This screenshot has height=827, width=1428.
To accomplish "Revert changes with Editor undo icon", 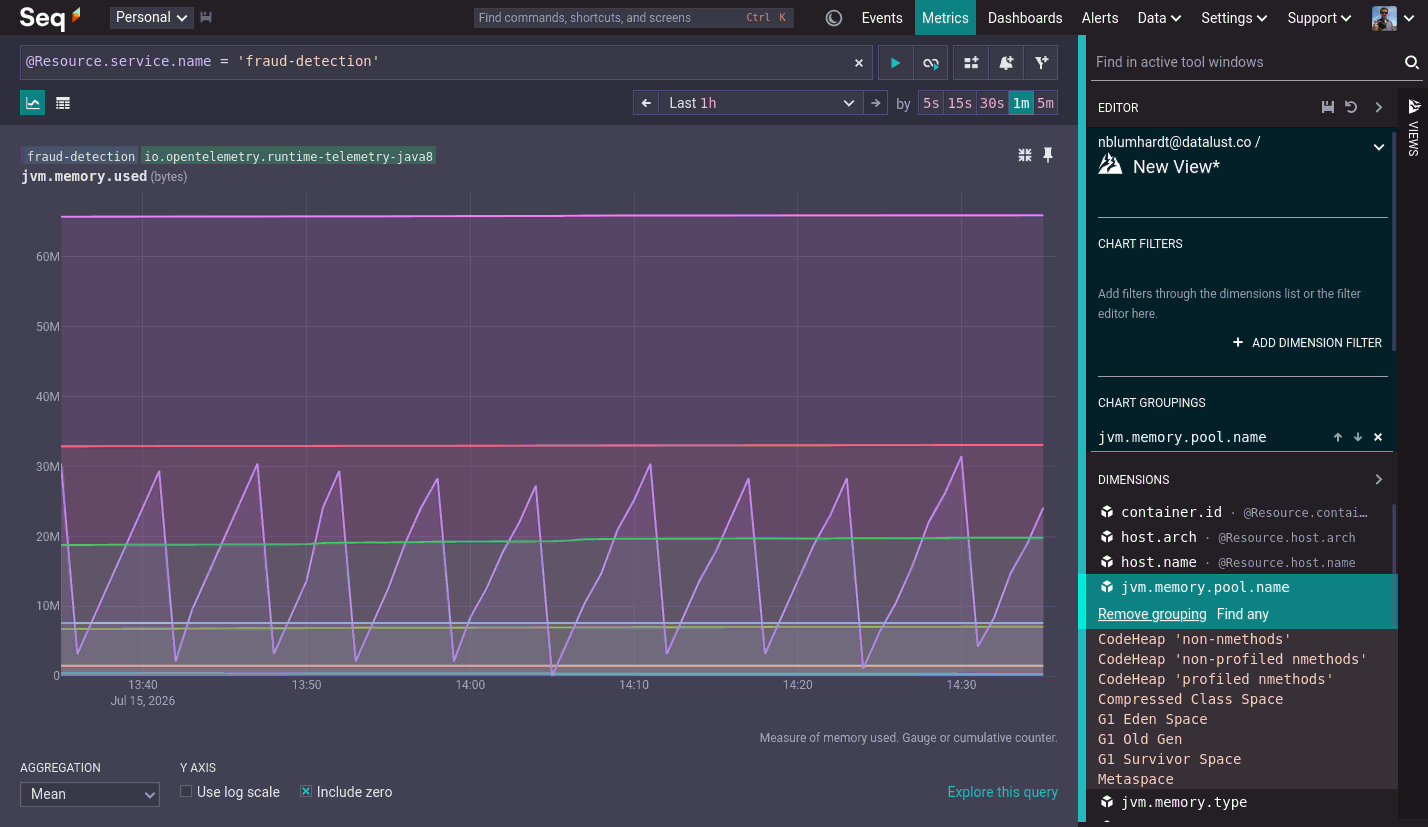I will coord(1351,107).
